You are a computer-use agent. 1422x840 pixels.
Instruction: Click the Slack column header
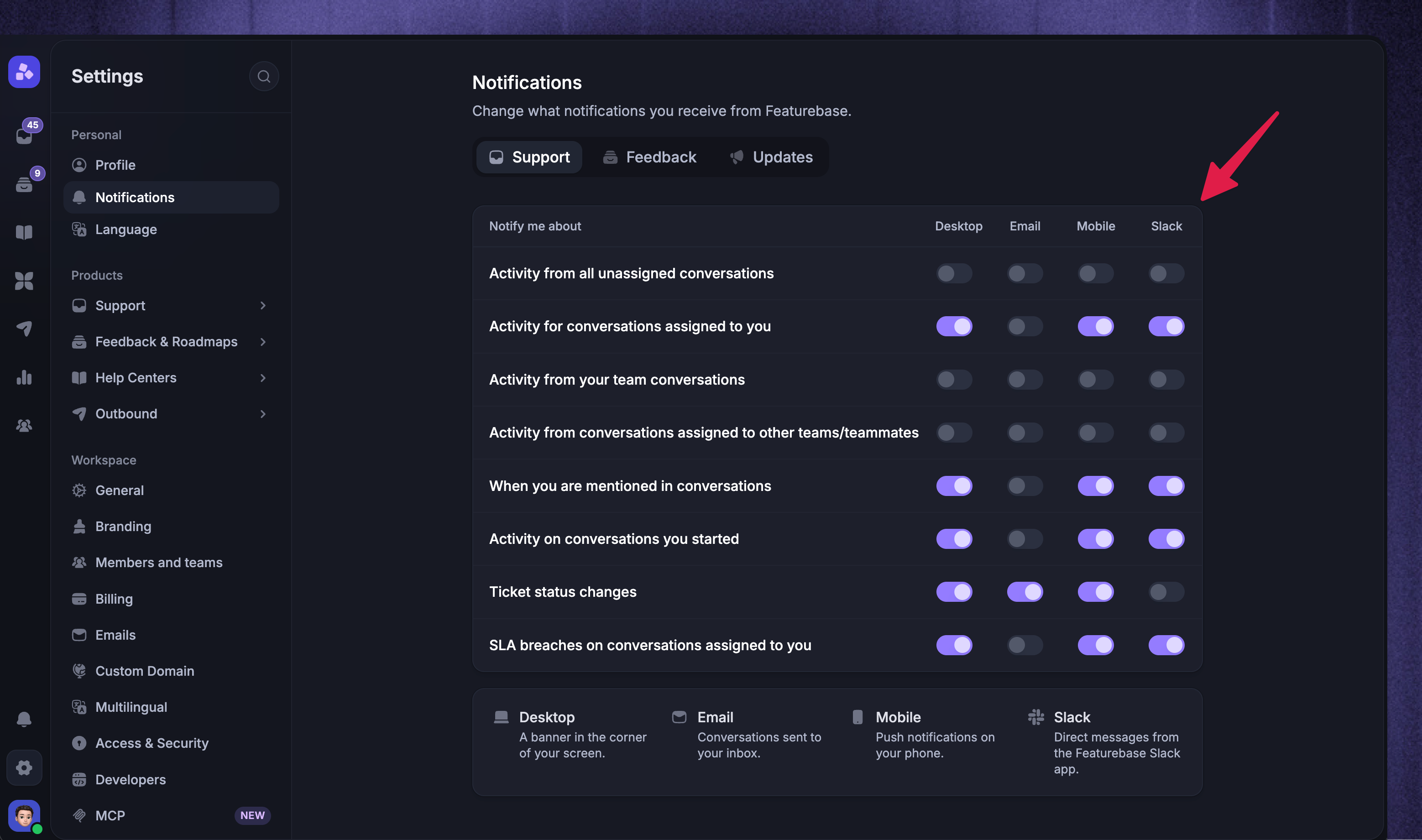tap(1166, 226)
